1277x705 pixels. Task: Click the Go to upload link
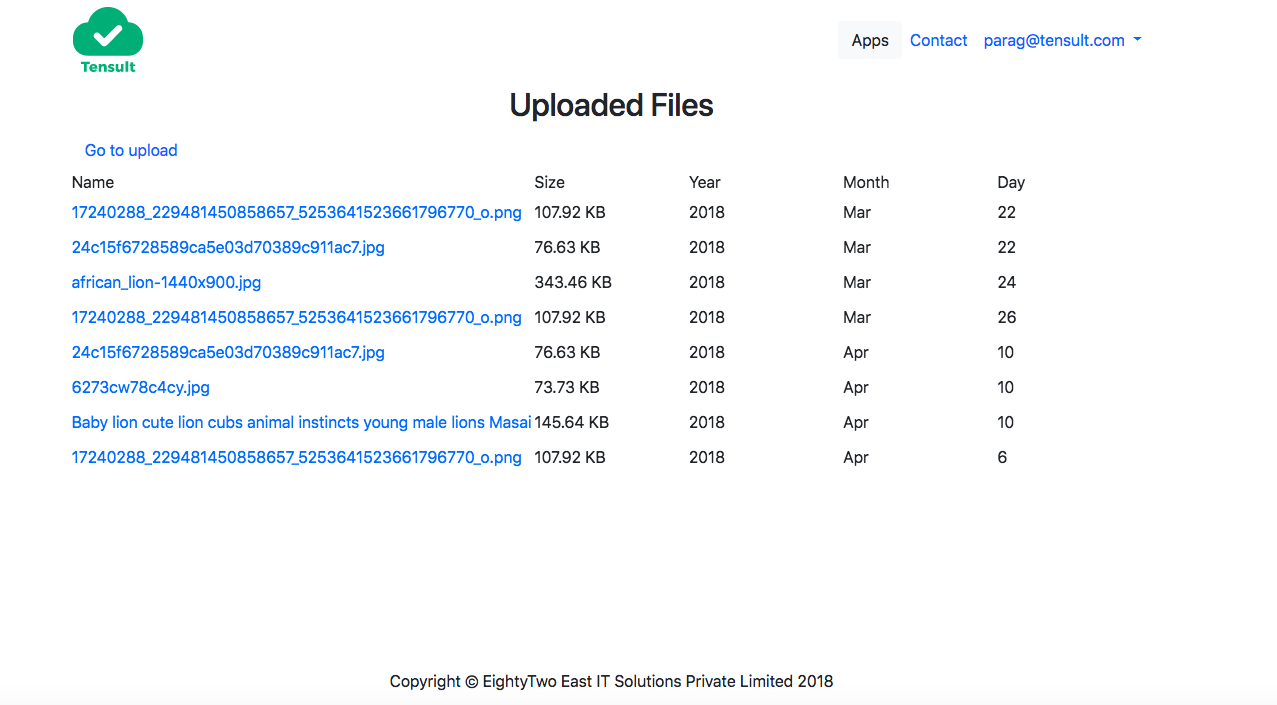pyautogui.click(x=130, y=150)
